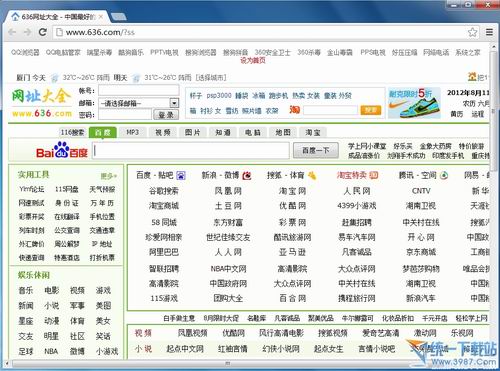Click the Baidu search input field

coord(191,151)
